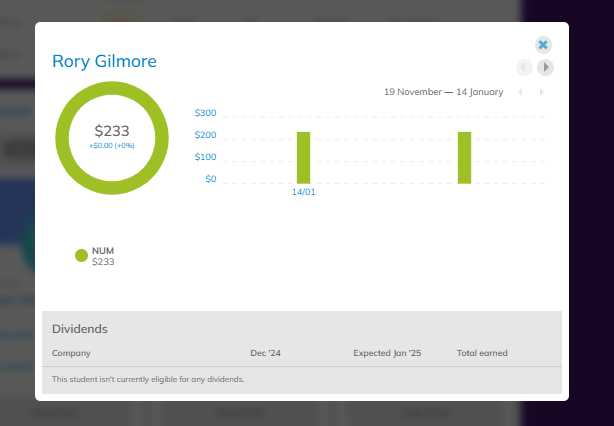Click the Company column header
This screenshot has height=426, width=614.
(x=71, y=353)
